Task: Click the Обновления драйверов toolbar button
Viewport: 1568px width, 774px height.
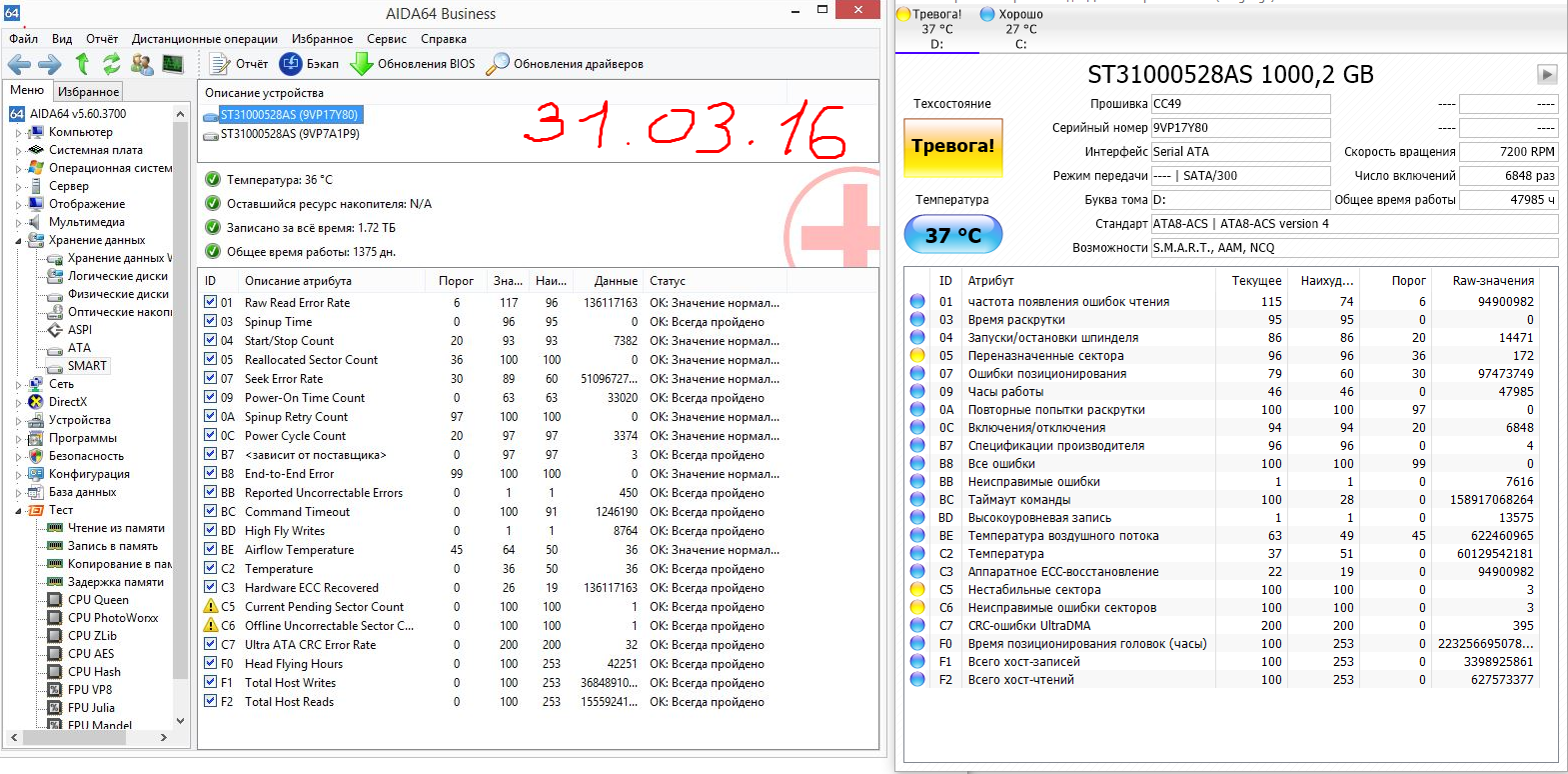Action: [565, 64]
